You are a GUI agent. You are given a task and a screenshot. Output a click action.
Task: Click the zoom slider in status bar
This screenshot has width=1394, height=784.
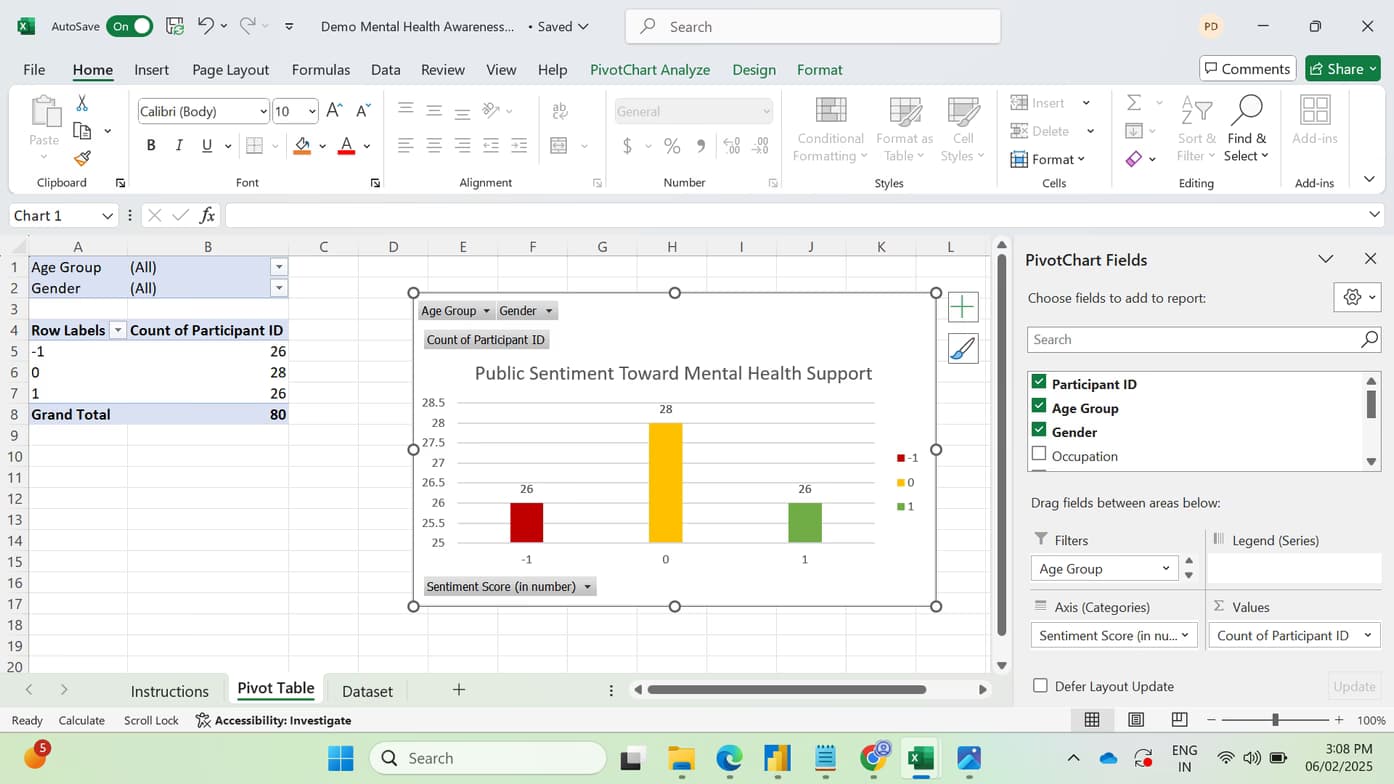click(x=1275, y=720)
